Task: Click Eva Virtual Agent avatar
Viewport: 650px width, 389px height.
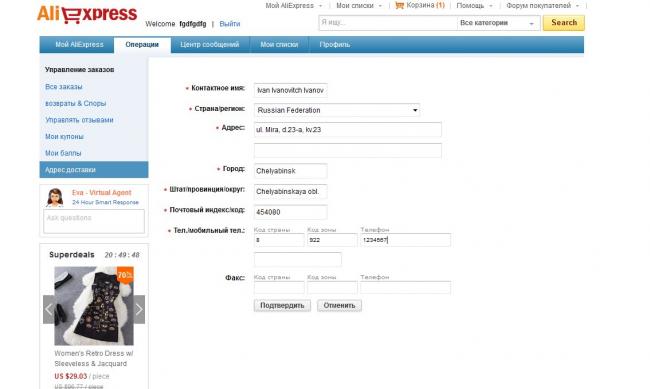Action: [55, 197]
